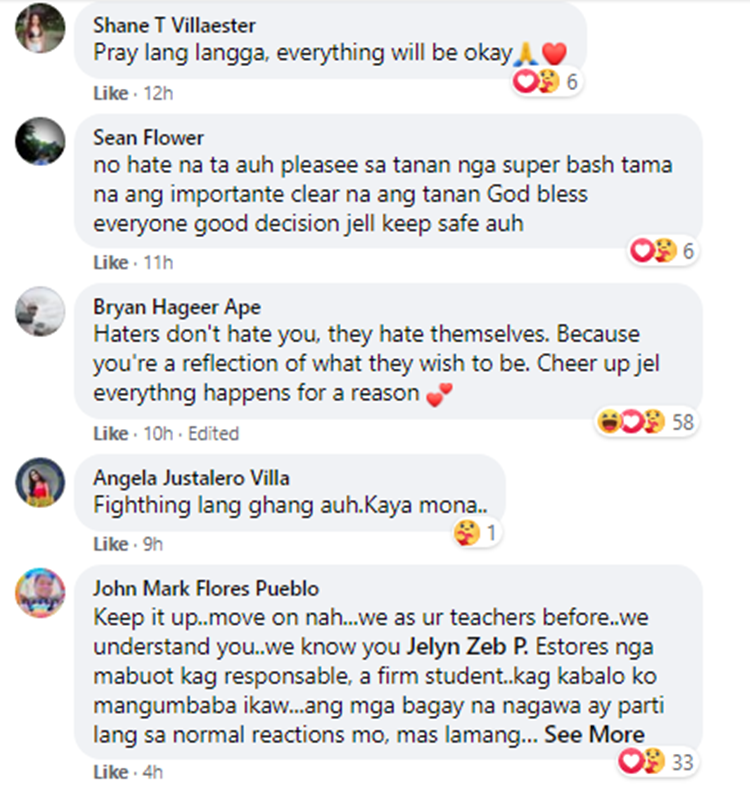The height and width of the screenshot is (786, 750).
Task: Expand comment with See More
Action: (x=594, y=734)
